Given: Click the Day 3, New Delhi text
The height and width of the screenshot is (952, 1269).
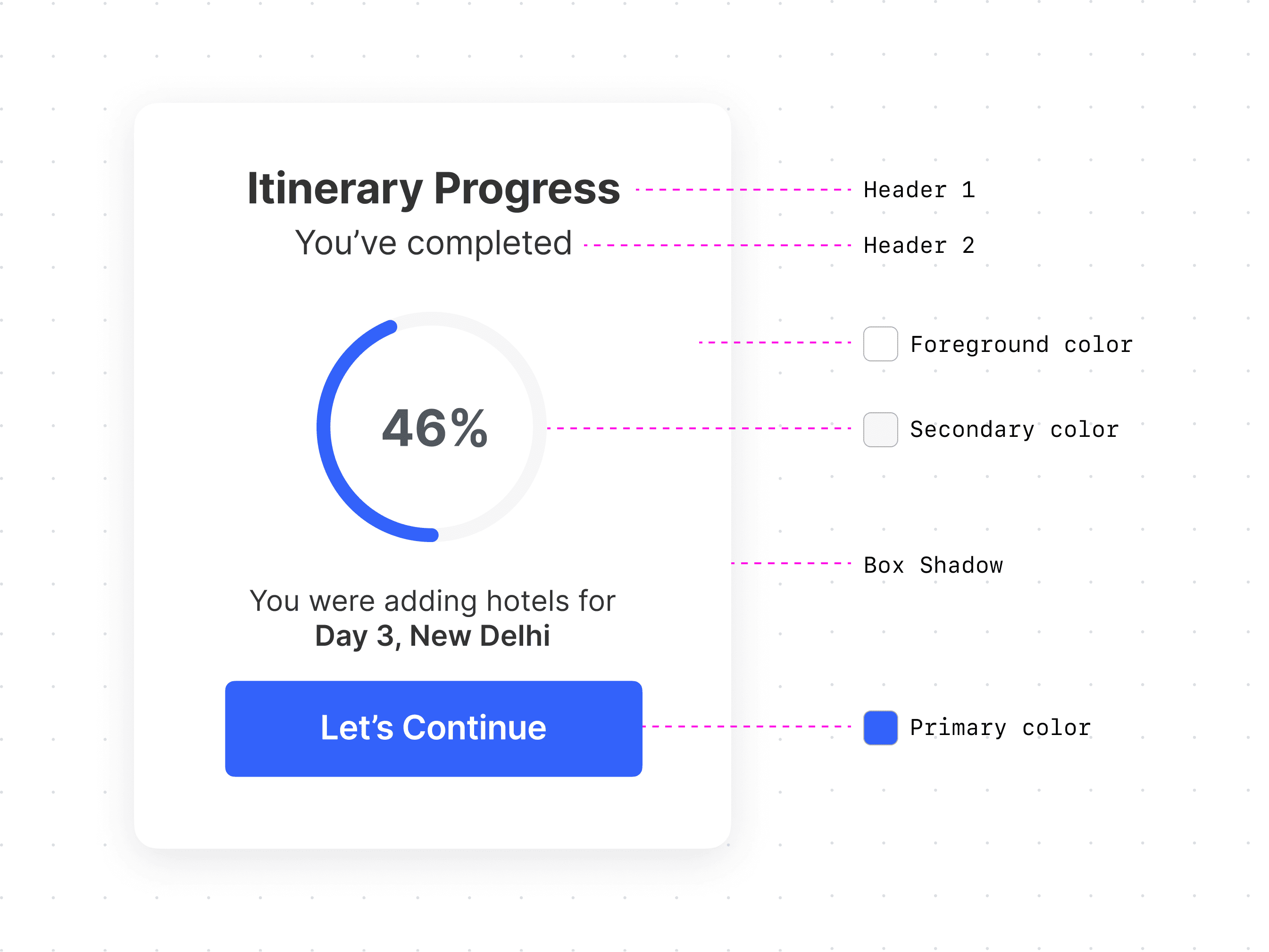Looking at the screenshot, I should click(x=432, y=636).
